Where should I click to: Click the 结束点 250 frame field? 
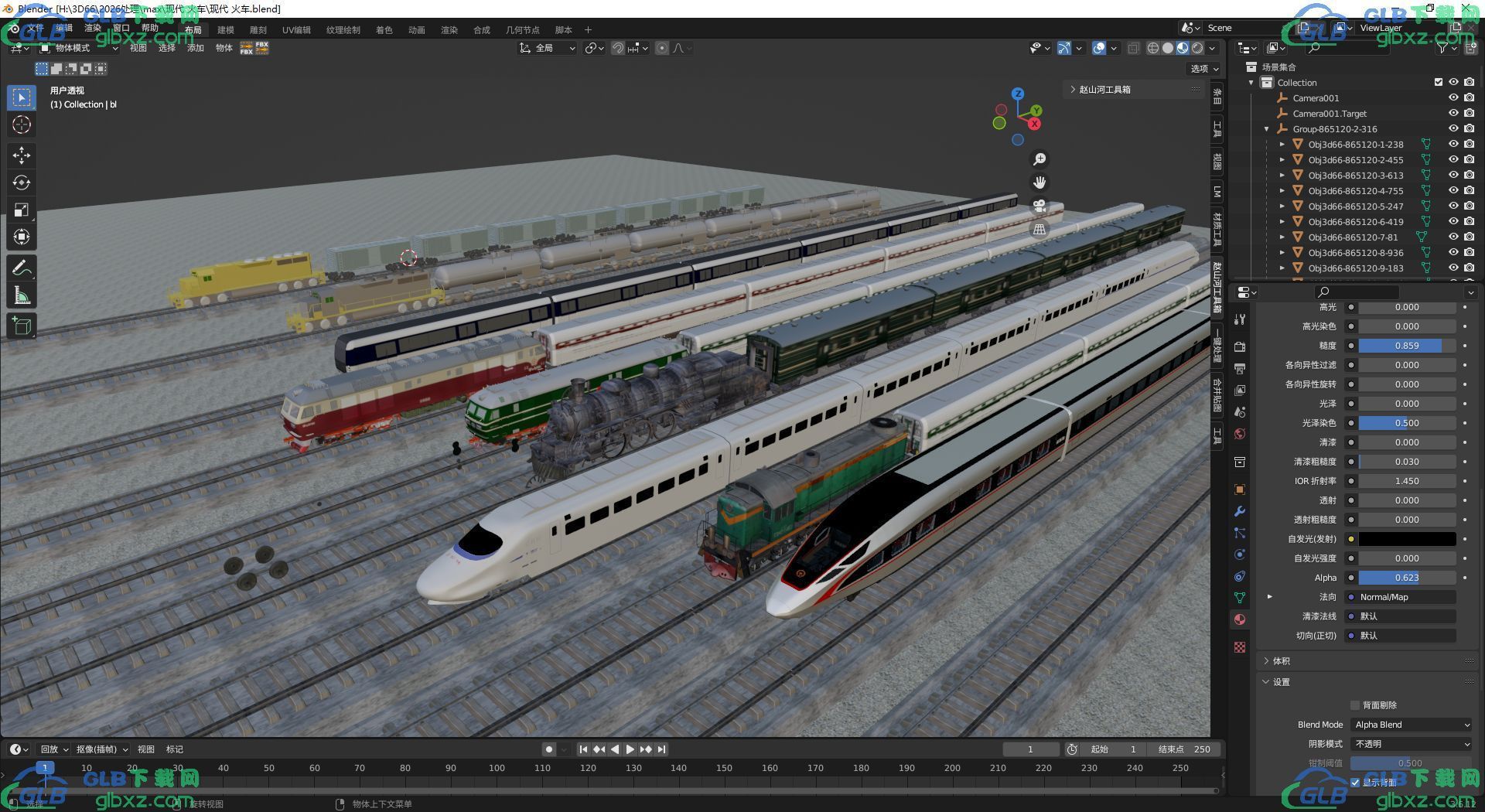(x=1185, y=749)
